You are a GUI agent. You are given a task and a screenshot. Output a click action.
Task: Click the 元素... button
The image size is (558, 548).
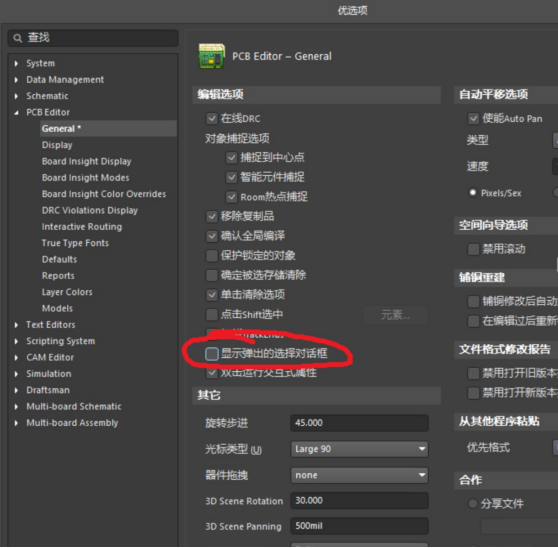click(x=395, y=315)
